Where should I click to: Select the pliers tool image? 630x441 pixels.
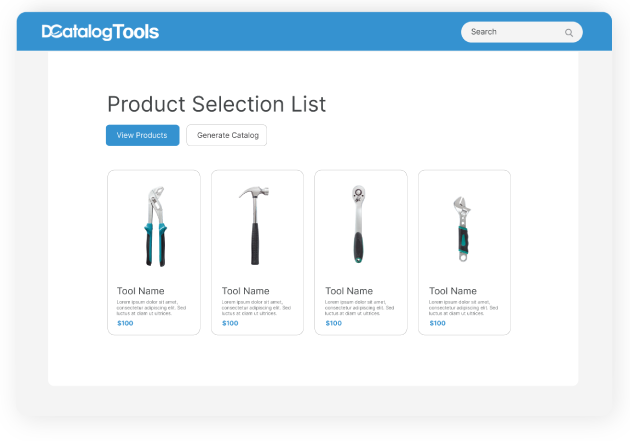tap(153, 226)
